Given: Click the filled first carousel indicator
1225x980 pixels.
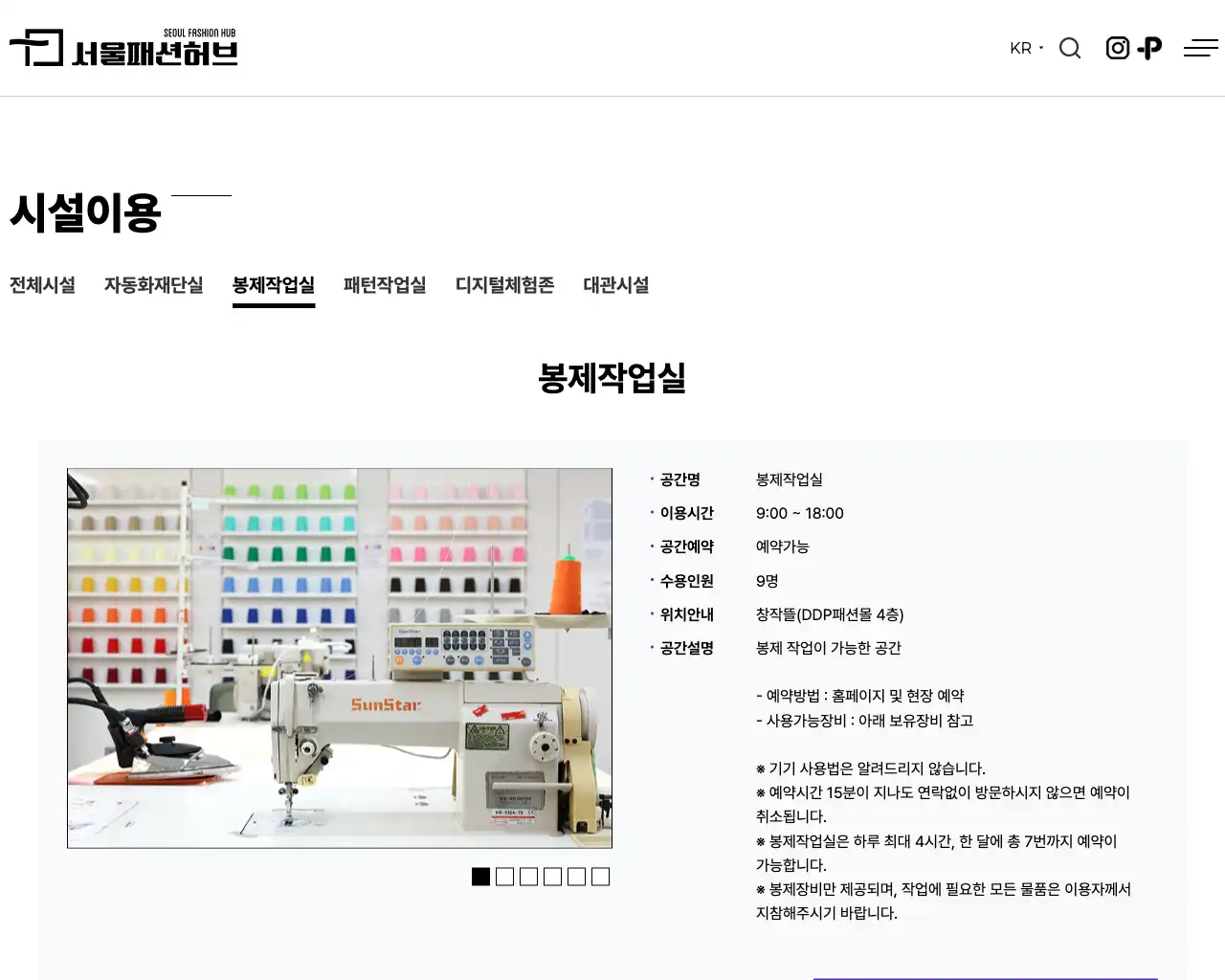Looking at the screenshot, I should coord(480,876).
